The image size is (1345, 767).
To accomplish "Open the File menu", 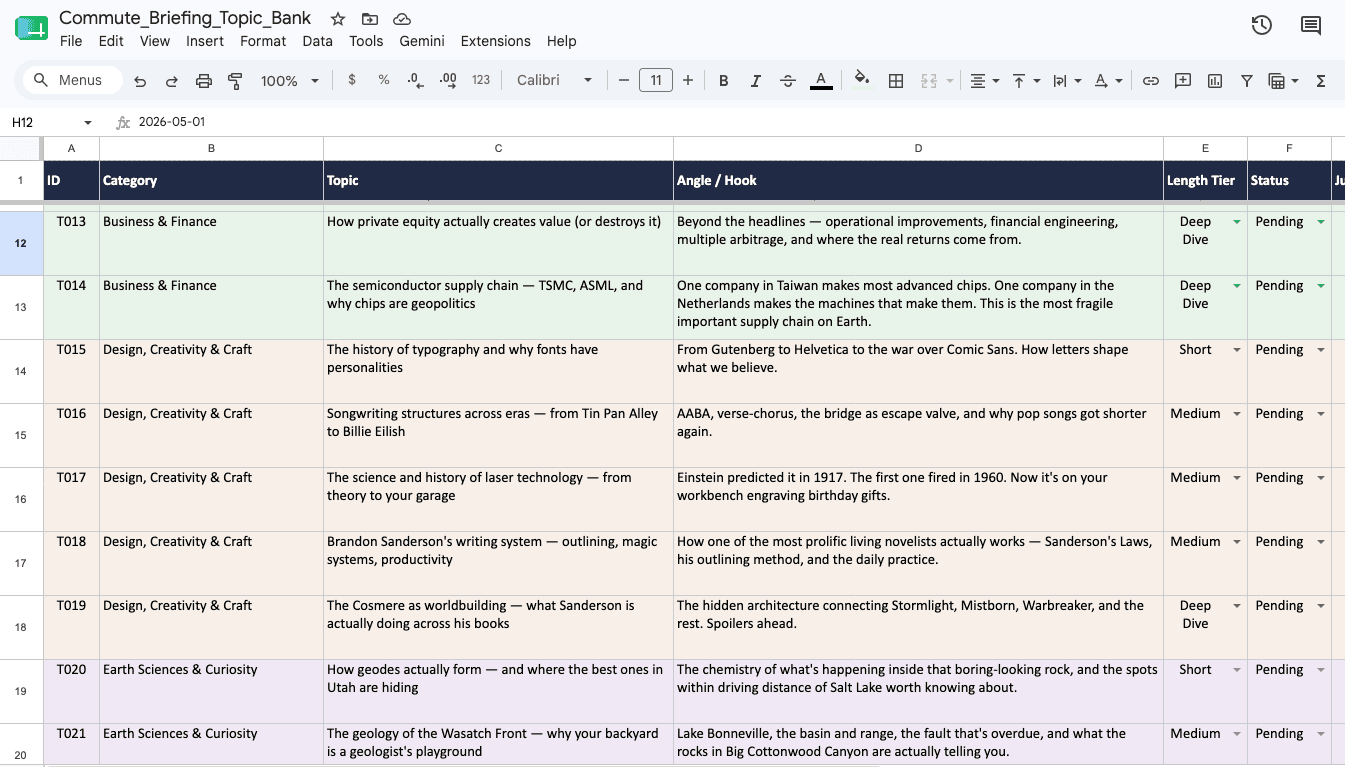I will click(x=71, y=41).
